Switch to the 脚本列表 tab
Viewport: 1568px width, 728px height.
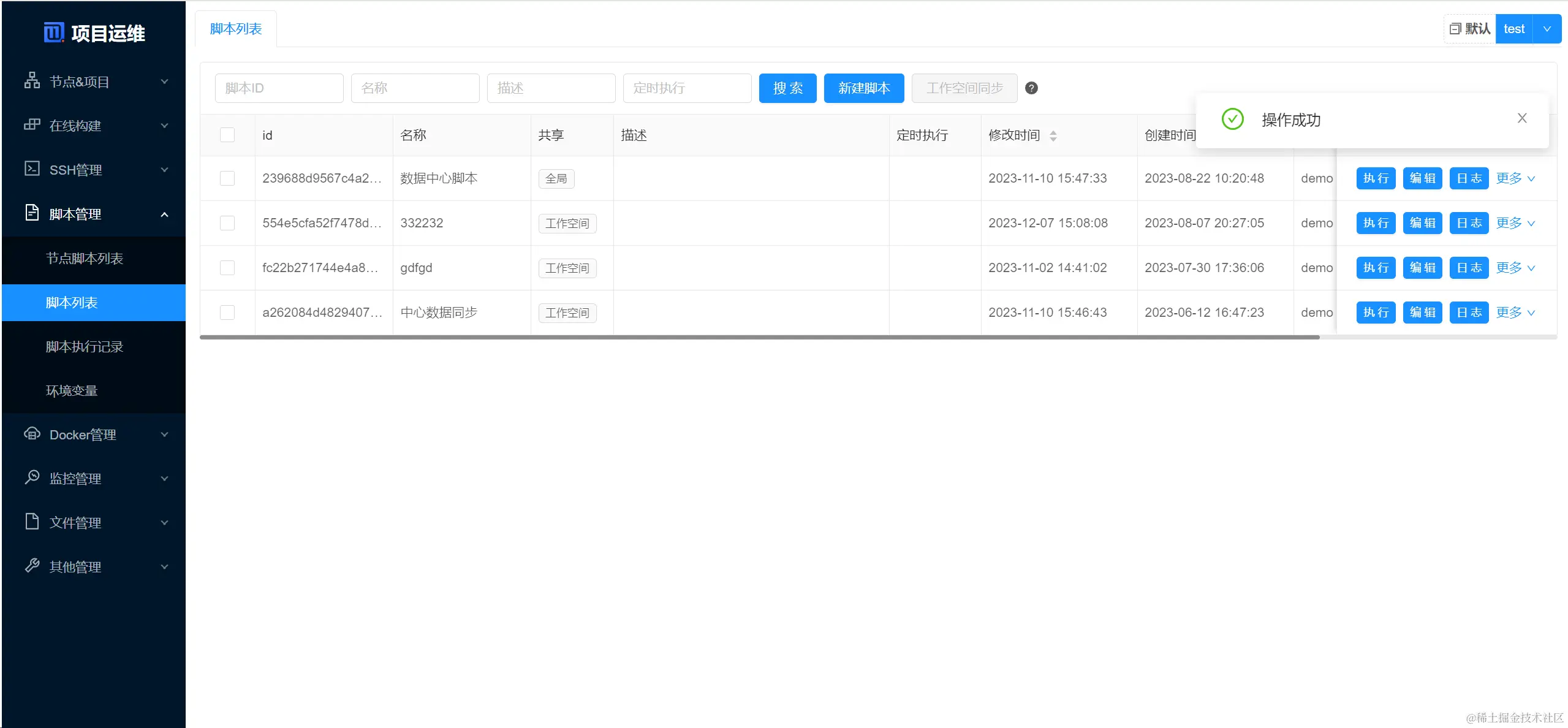pos(236,29)
